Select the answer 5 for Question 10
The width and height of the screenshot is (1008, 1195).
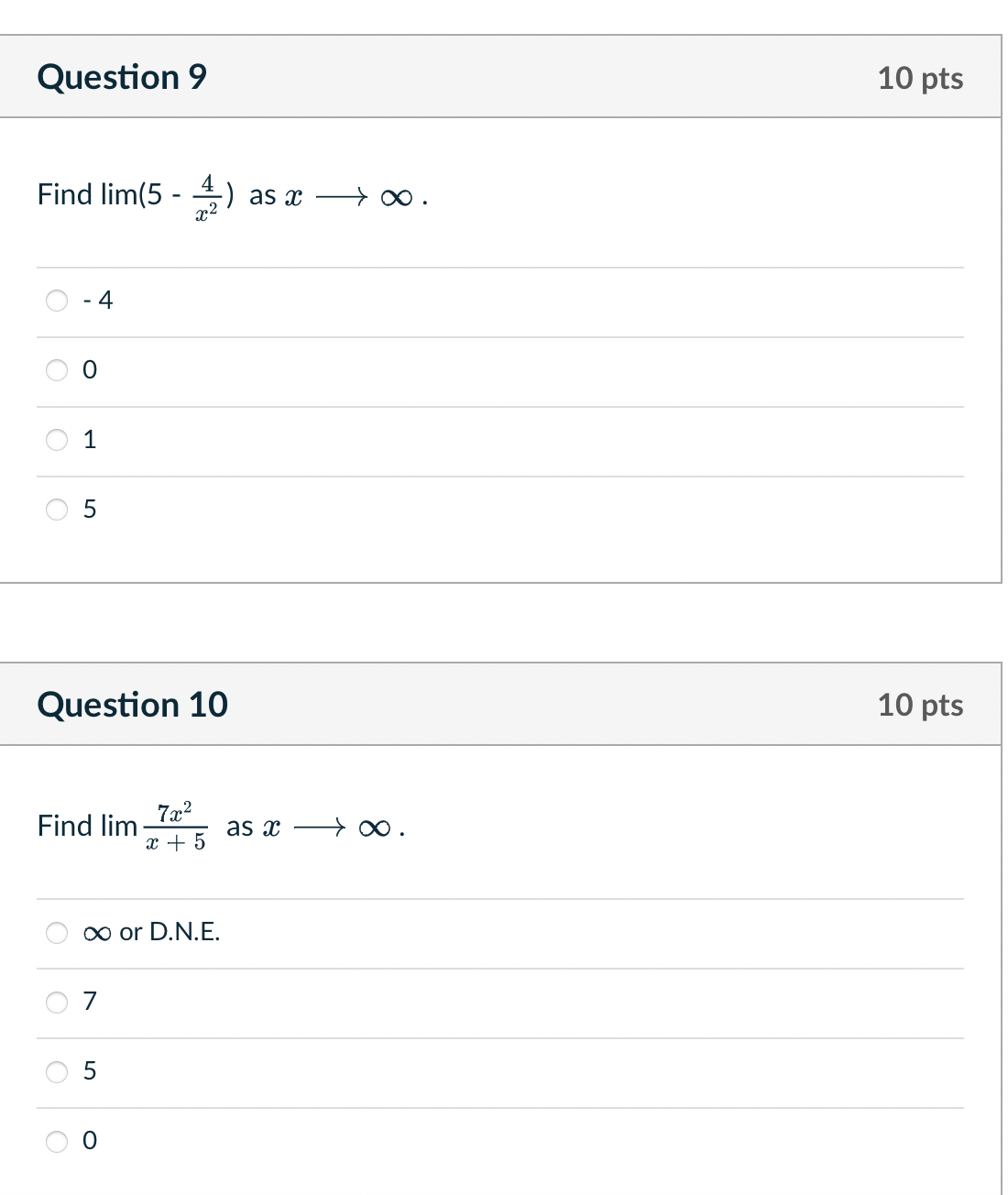coord(57,1072)
